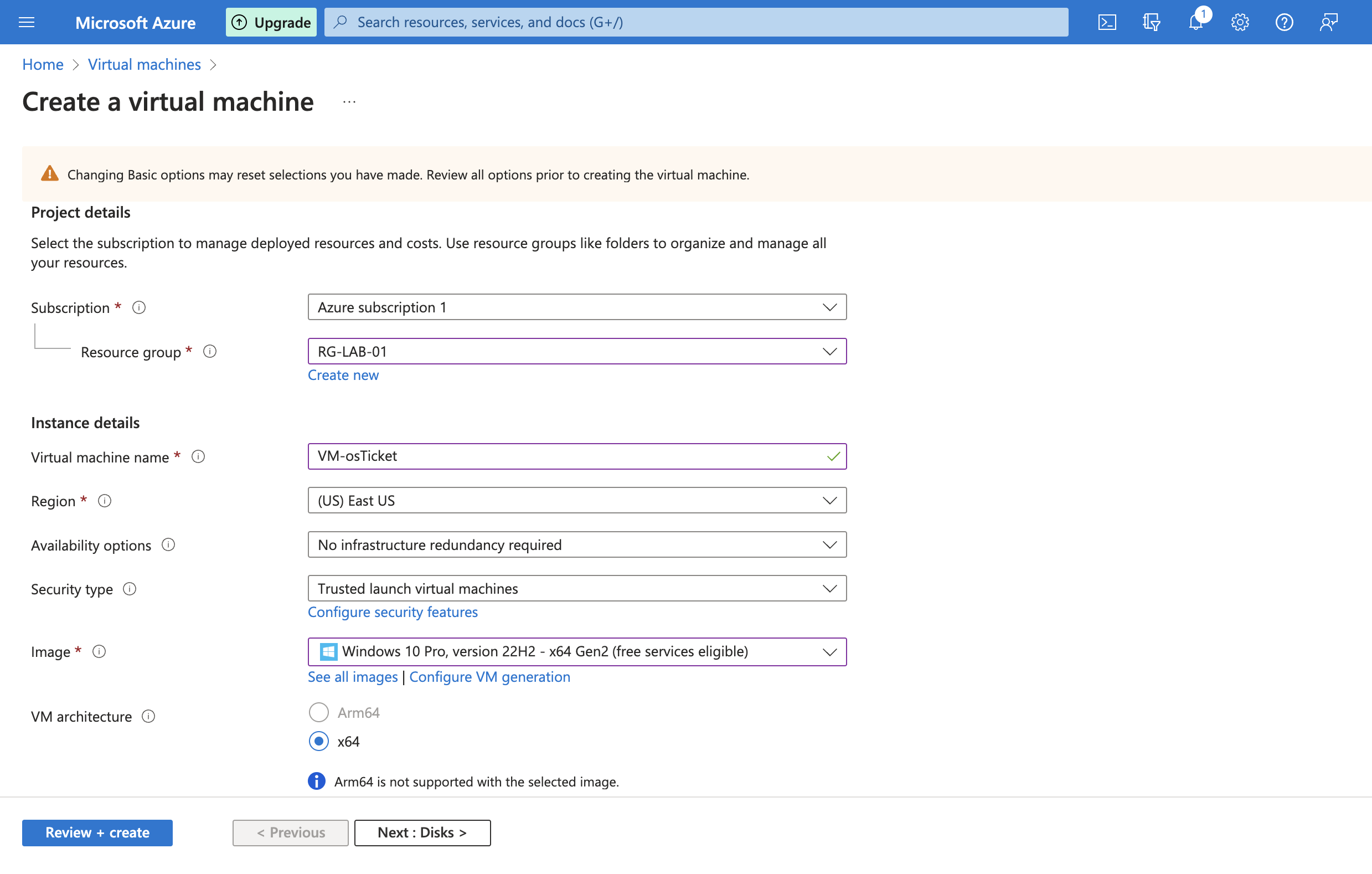Open the Azure portal hamburger menu
Viewport: 1372px width, 874px height.
pos(26,22)
